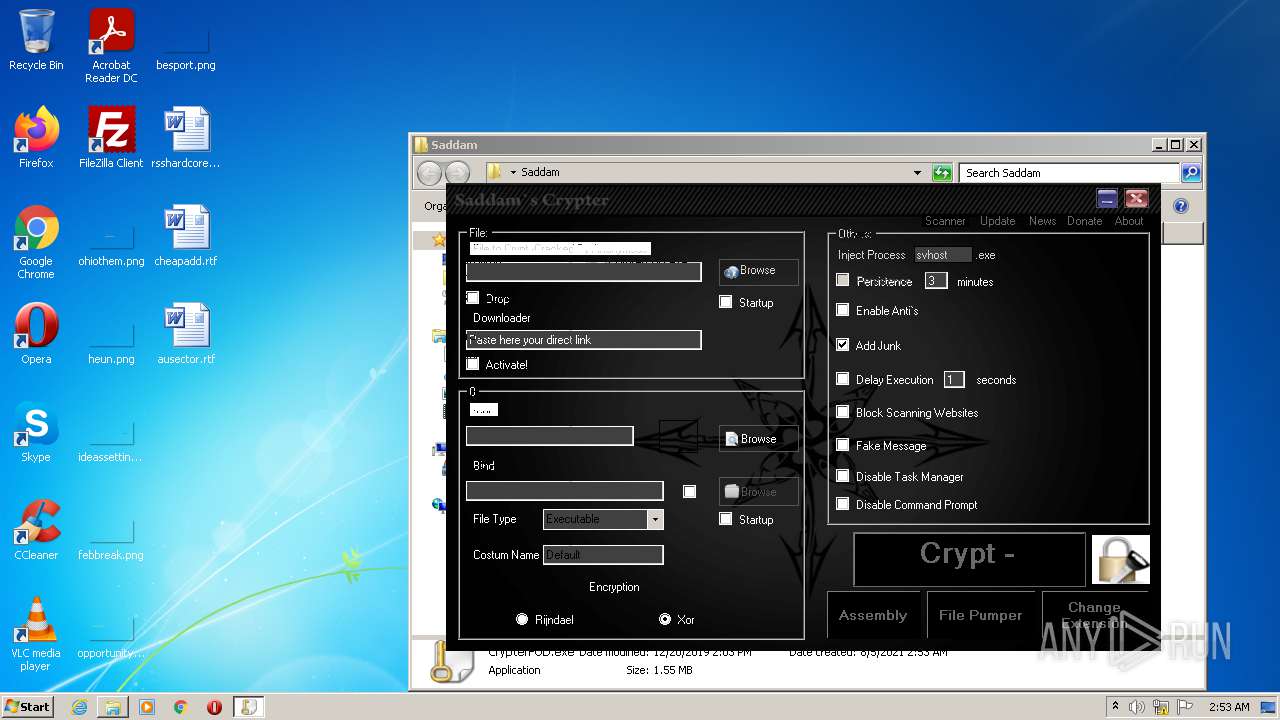
Task: Open the Scanner menu
Action: coord(945,221)
